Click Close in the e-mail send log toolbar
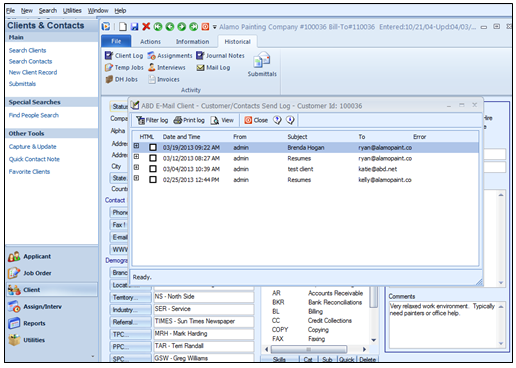 coord(256,120)
